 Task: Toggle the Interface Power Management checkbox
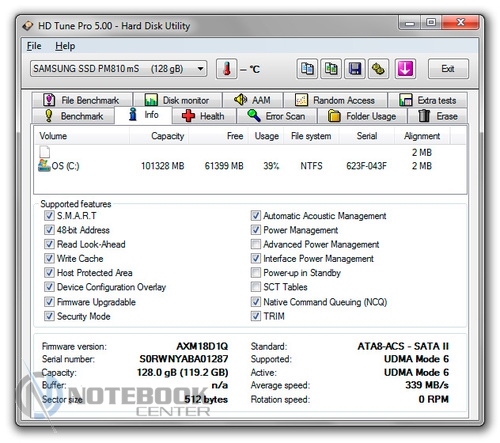(256, 258)
